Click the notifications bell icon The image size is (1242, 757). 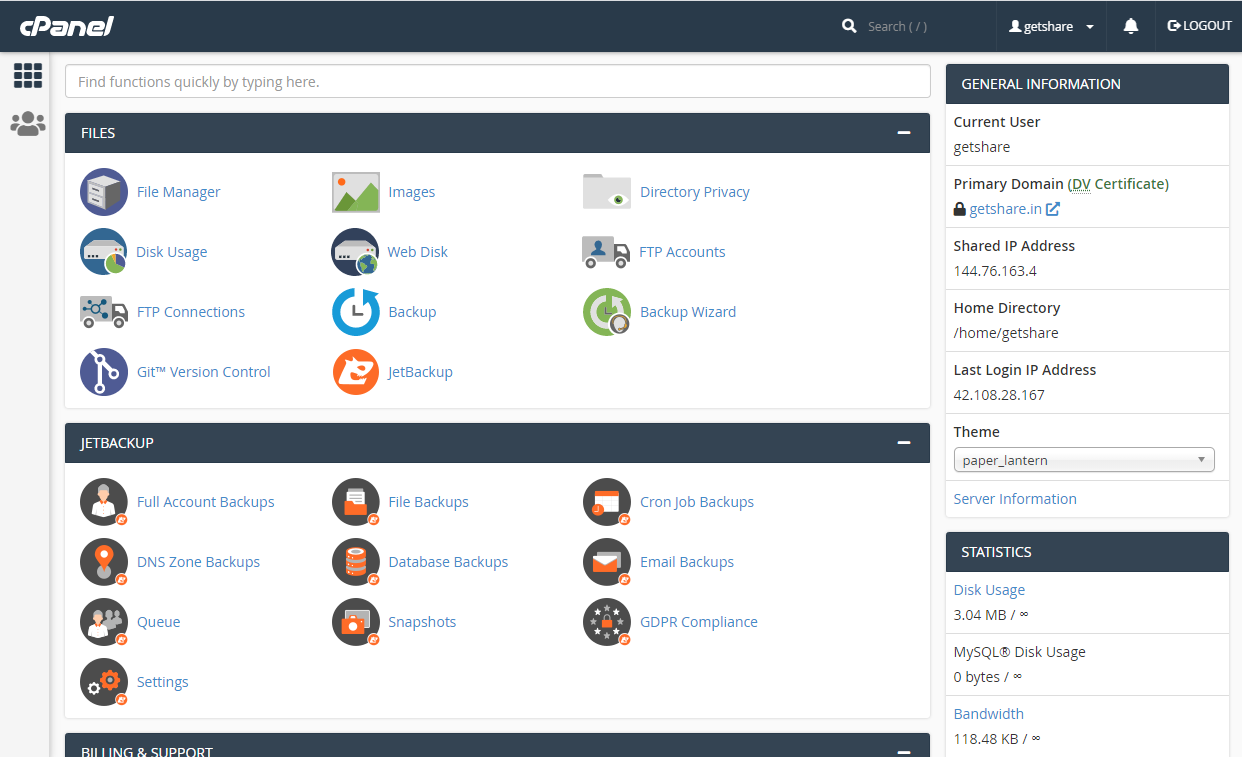[1130, 26]
